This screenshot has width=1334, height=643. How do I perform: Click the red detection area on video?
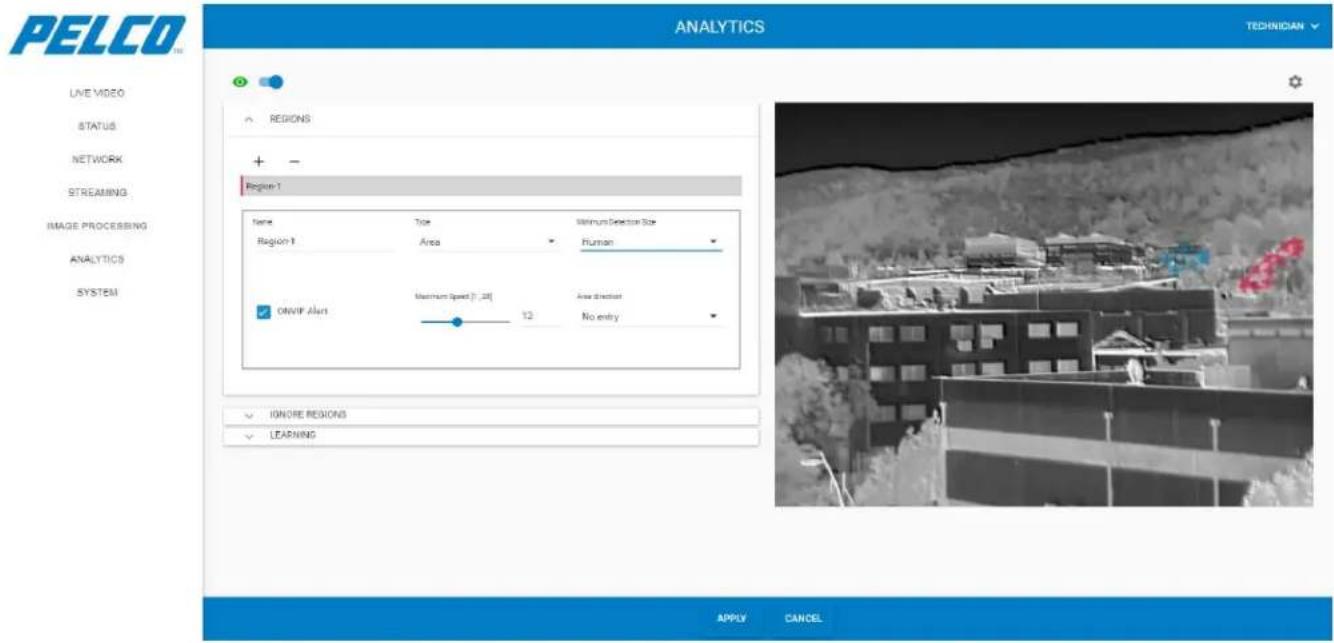pyautogui.click(x=1272, y=265)
